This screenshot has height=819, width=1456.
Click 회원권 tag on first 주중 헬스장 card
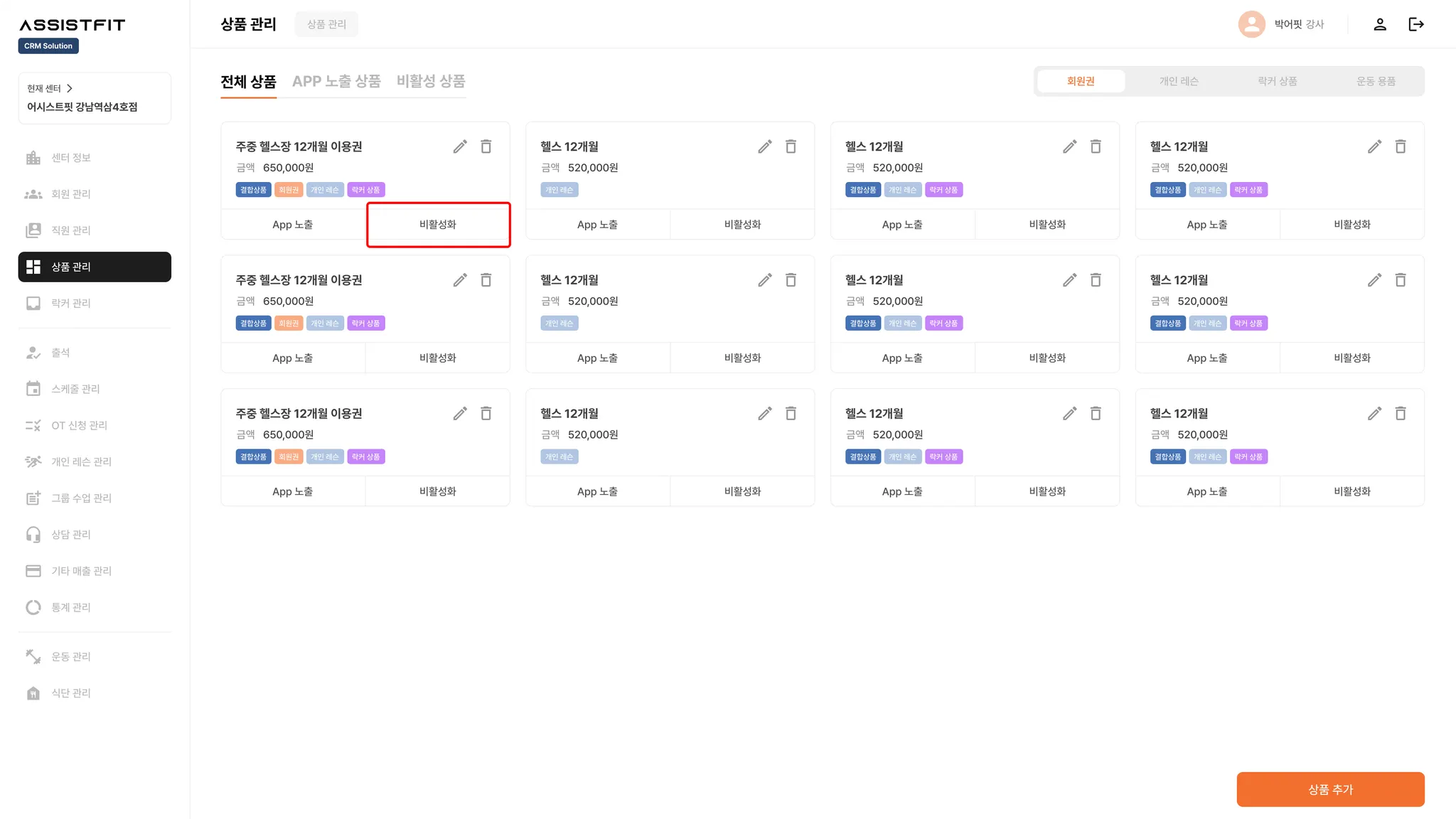pos(289,190)
